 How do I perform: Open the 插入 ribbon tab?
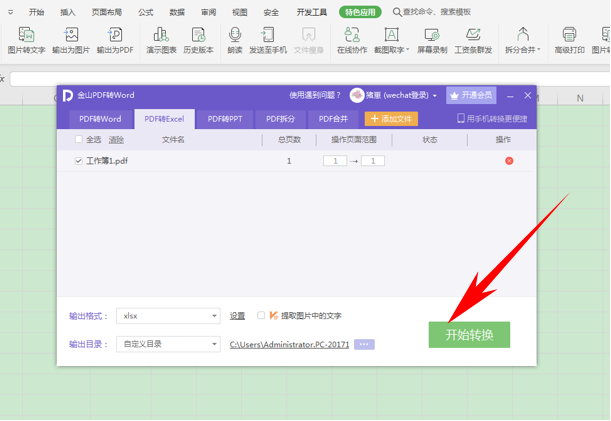click(x=67, y=12)
